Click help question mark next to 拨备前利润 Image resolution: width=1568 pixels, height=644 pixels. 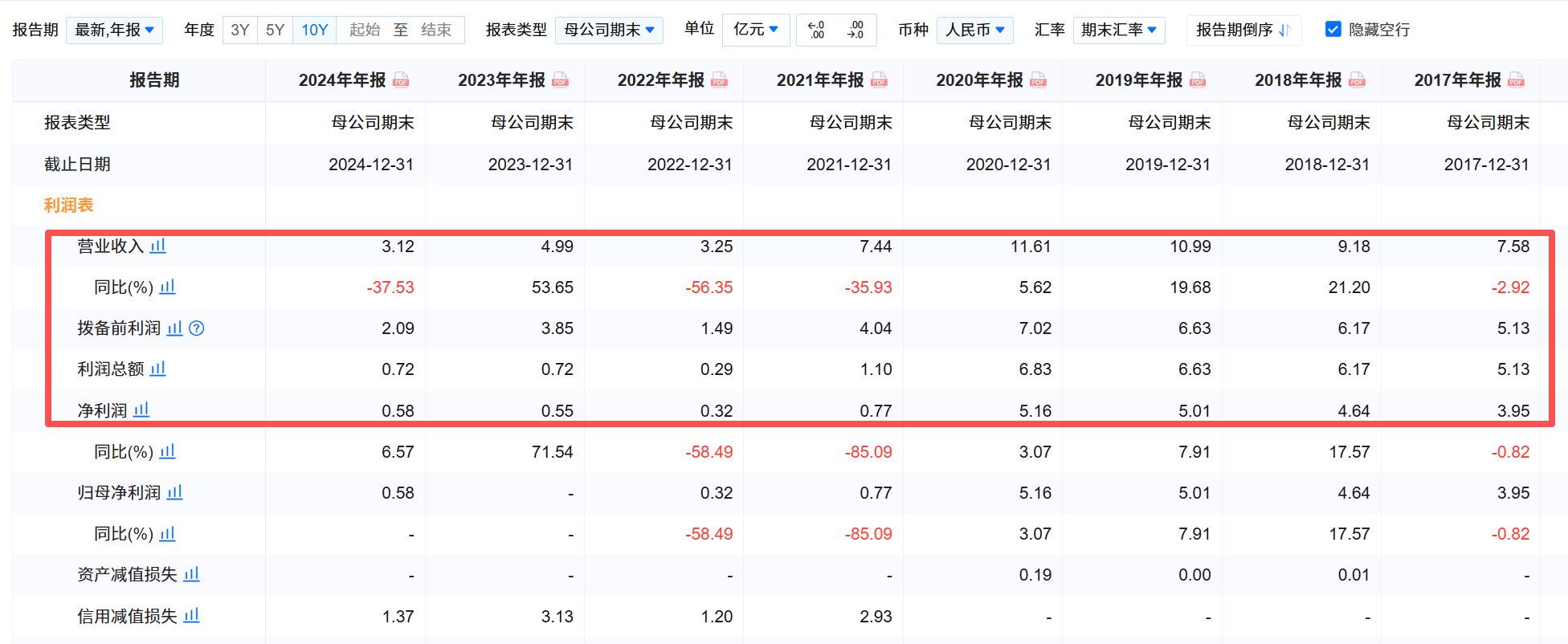(197, 328)
